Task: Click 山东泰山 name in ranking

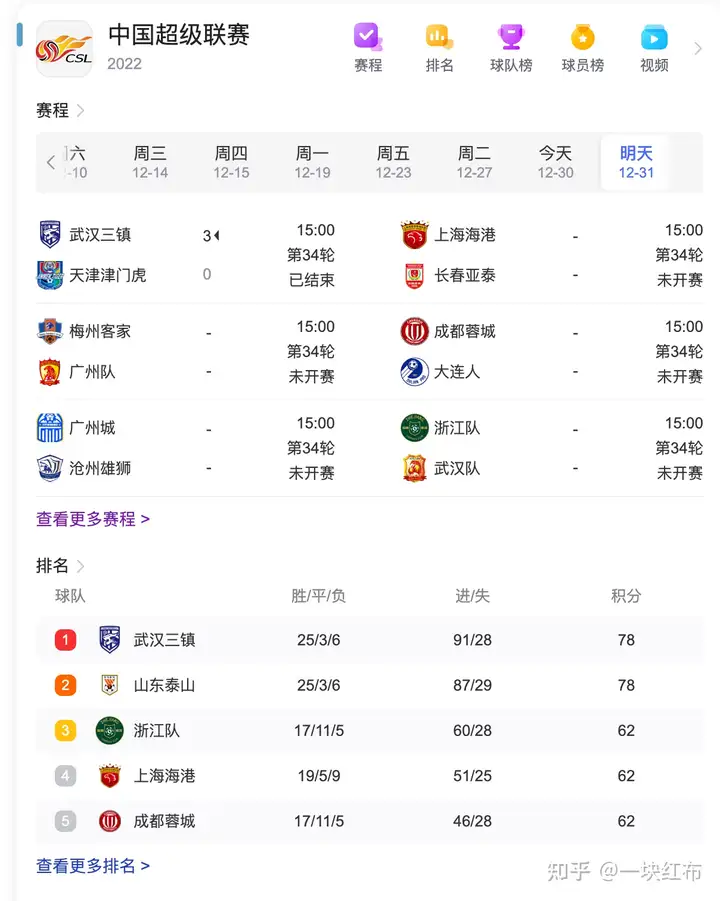Action: pyautogui.click(x=164, y=685)
